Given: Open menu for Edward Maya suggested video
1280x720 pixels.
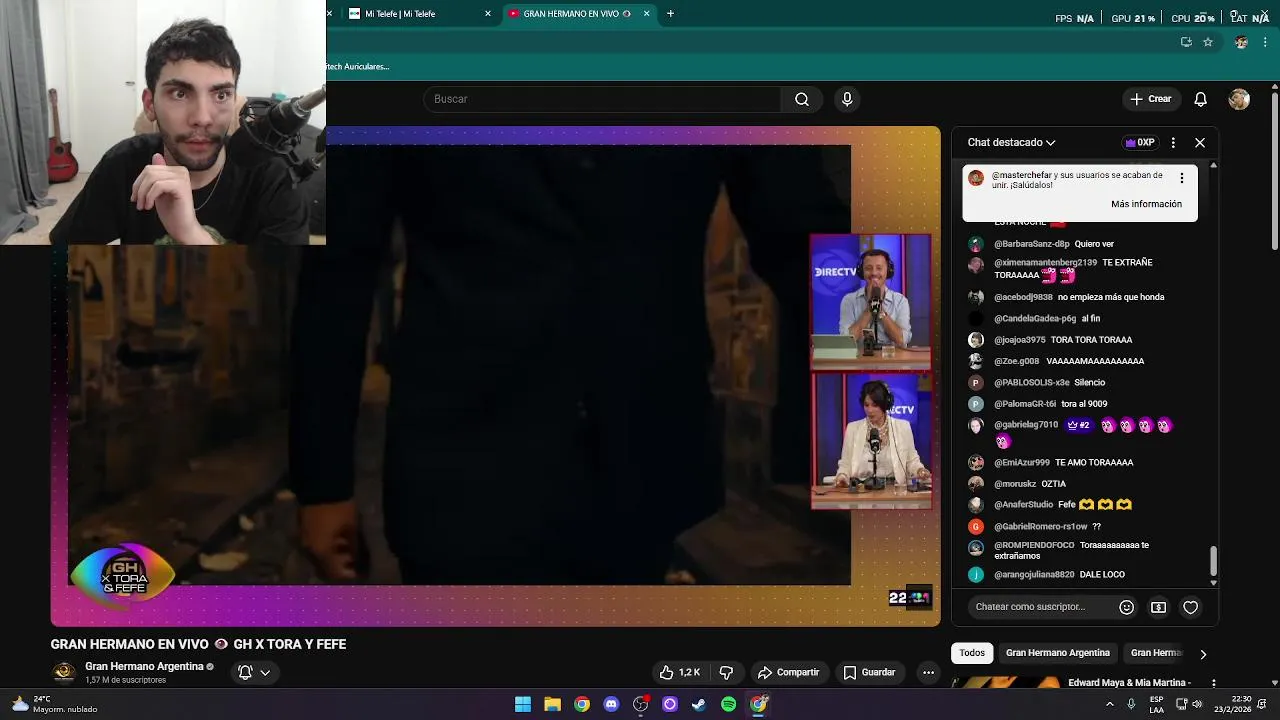Looking at the screenshot, I should pos(1214,683).
